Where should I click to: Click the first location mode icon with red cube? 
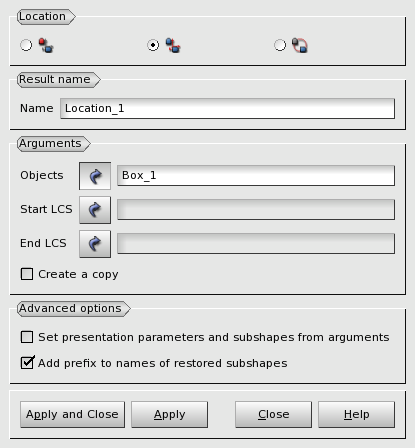[x=46, y=45]
